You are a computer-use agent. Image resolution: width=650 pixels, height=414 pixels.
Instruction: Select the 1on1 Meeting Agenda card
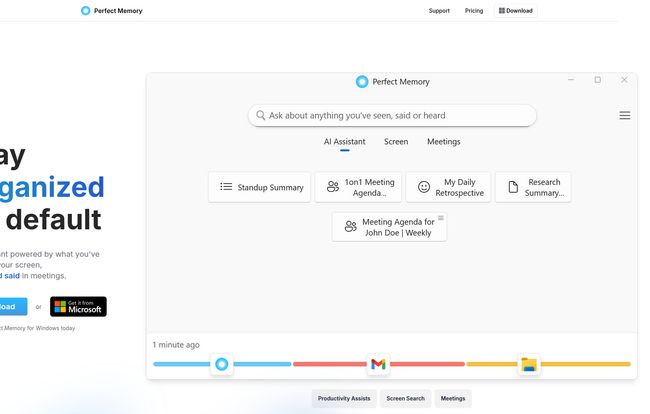point(358,187)
